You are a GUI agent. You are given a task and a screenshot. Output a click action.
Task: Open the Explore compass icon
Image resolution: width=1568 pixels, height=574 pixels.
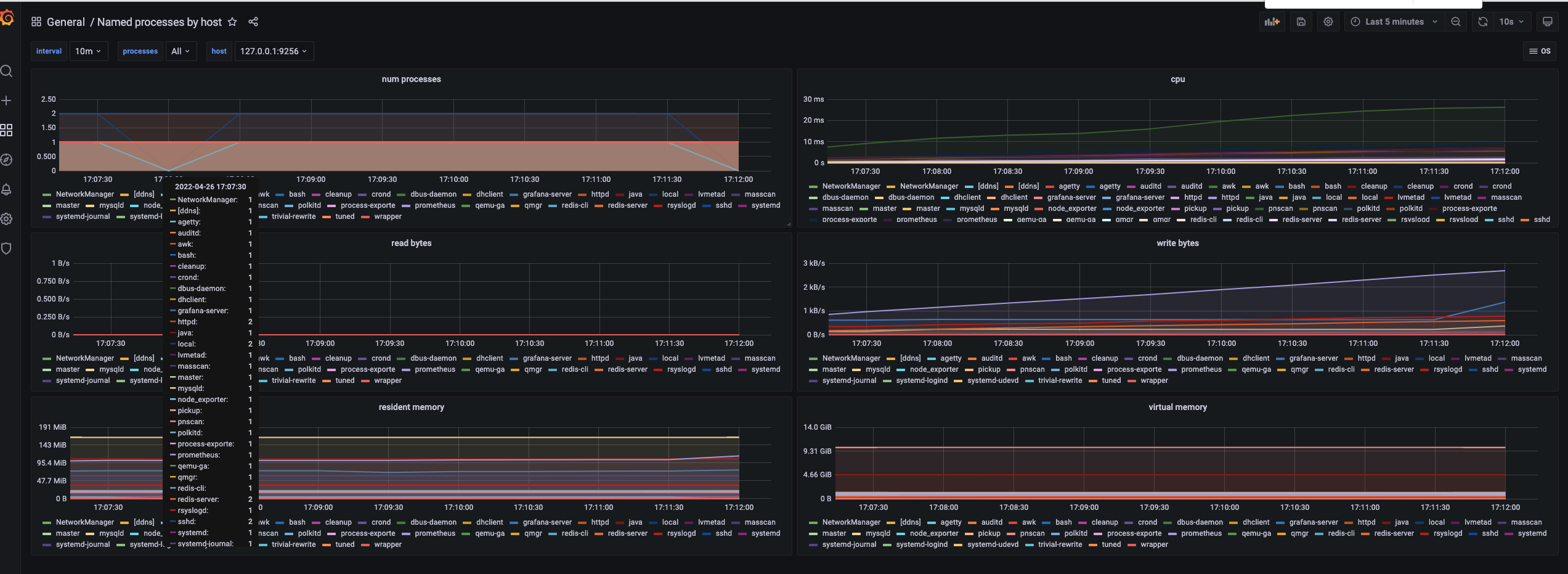[x=7, y=160]
